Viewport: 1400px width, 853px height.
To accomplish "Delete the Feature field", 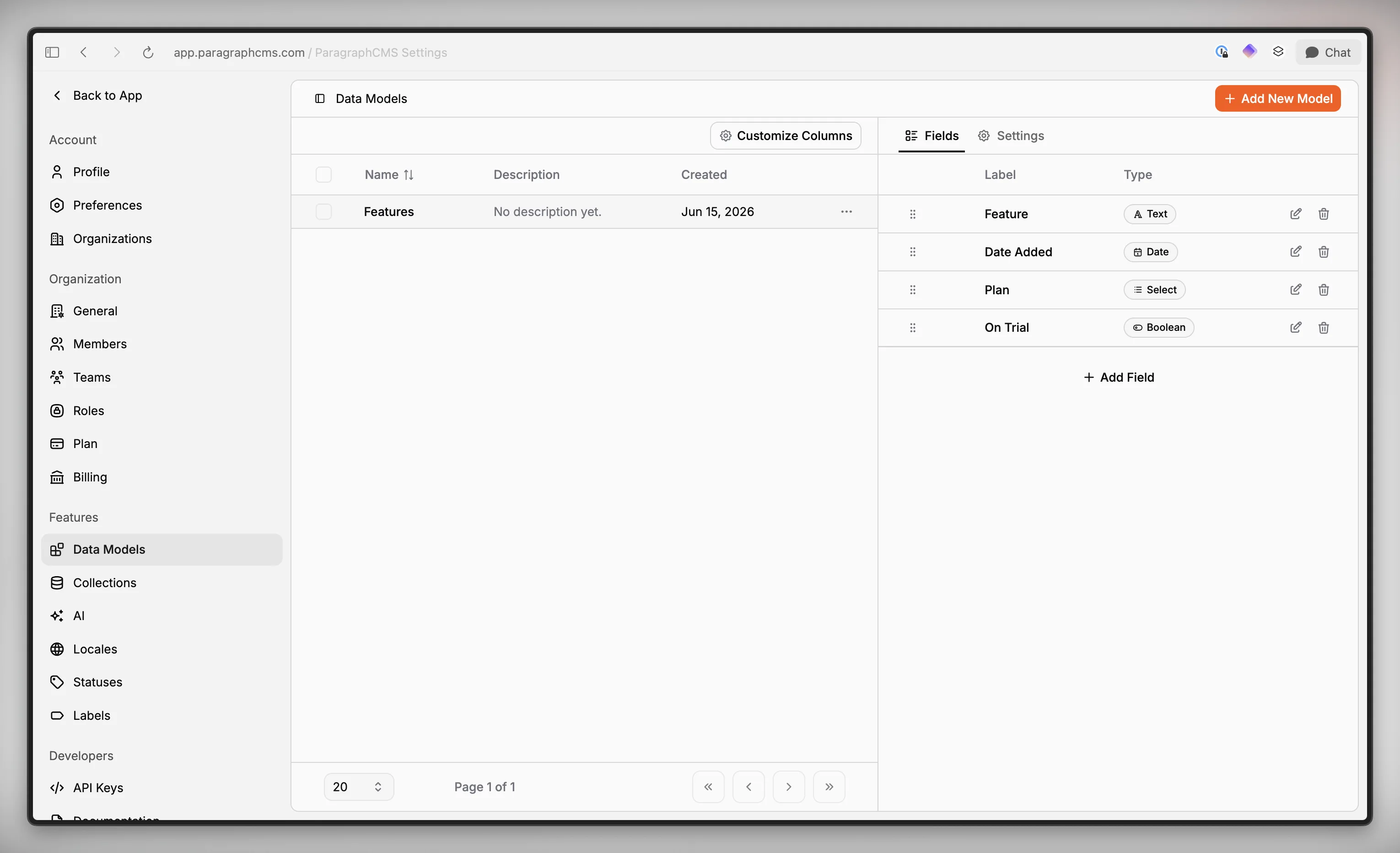I will [1323, 214].
